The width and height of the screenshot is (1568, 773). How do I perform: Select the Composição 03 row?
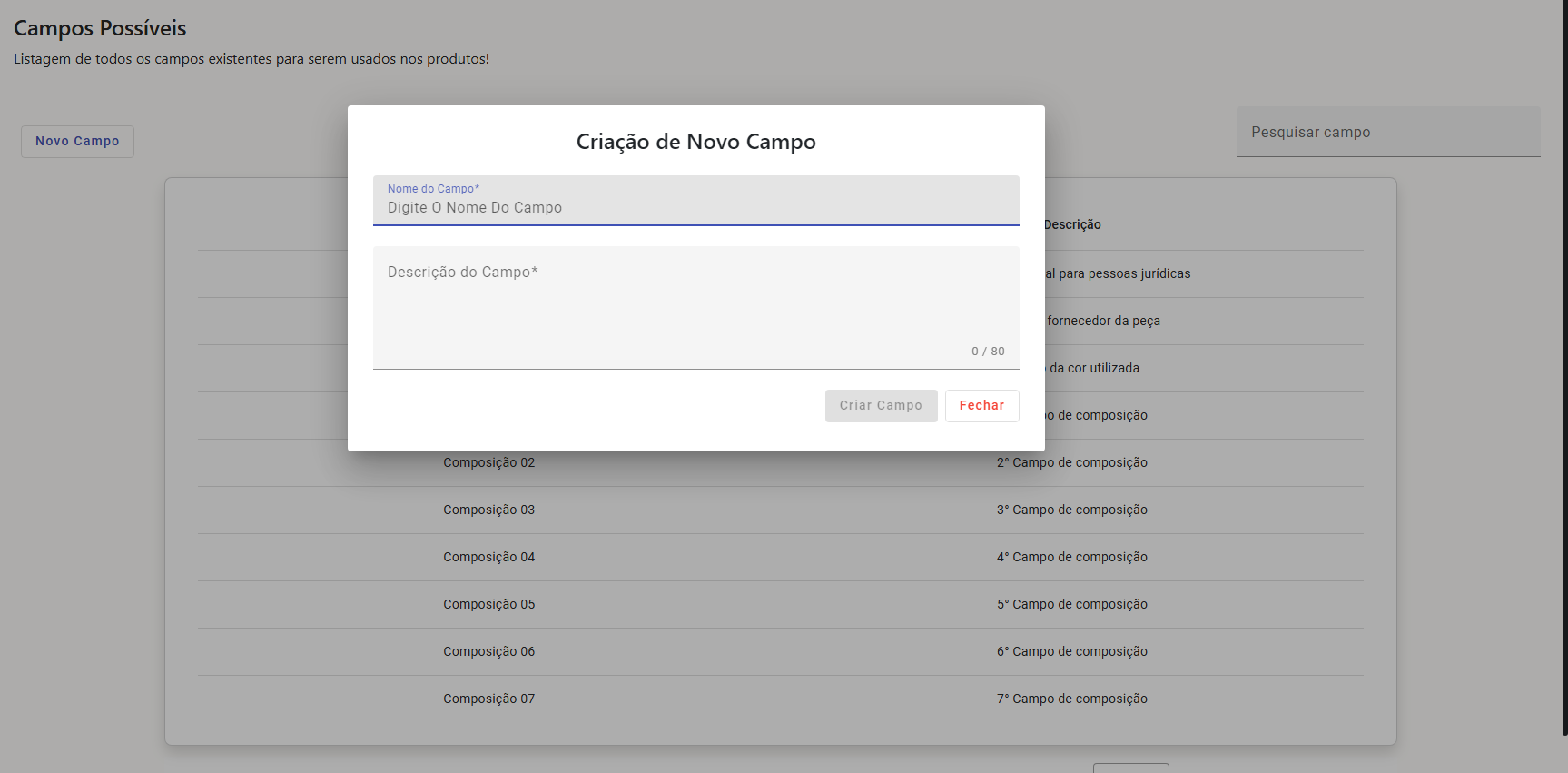point(488,510)
